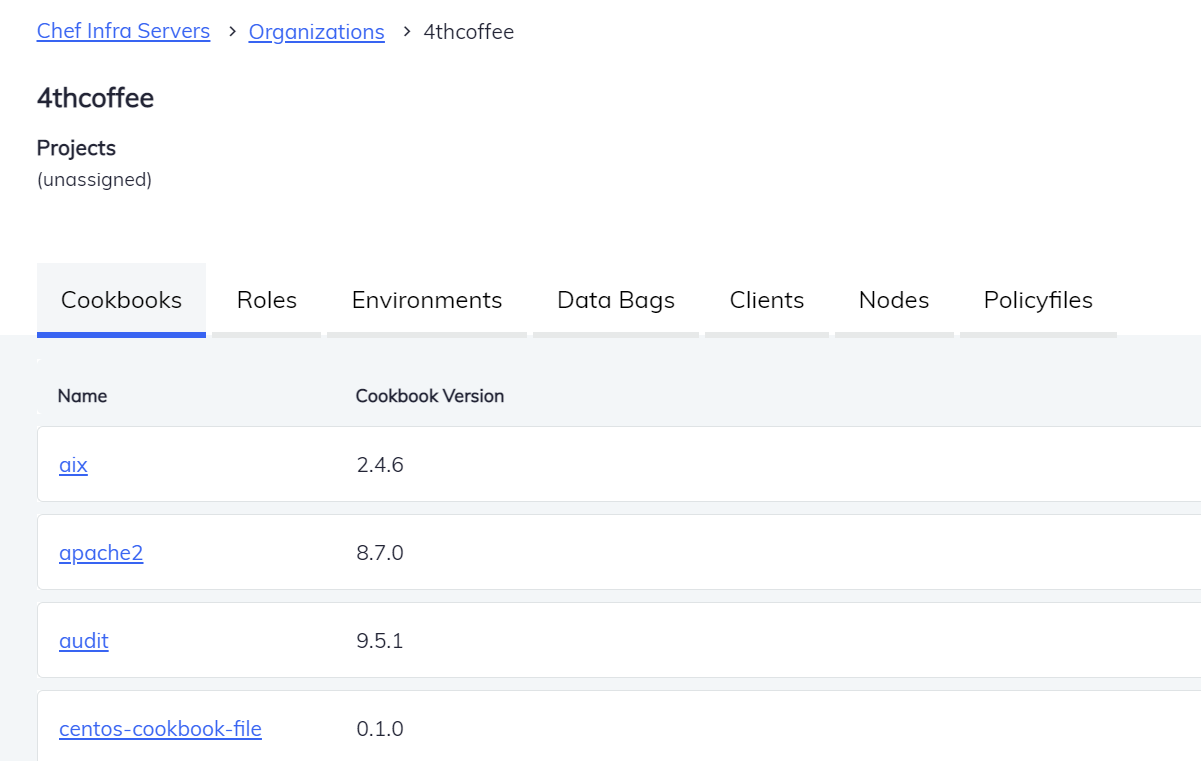Select the Cookbooks tab
Viewport: 1201px width, 761px height.
pos(121,300)
